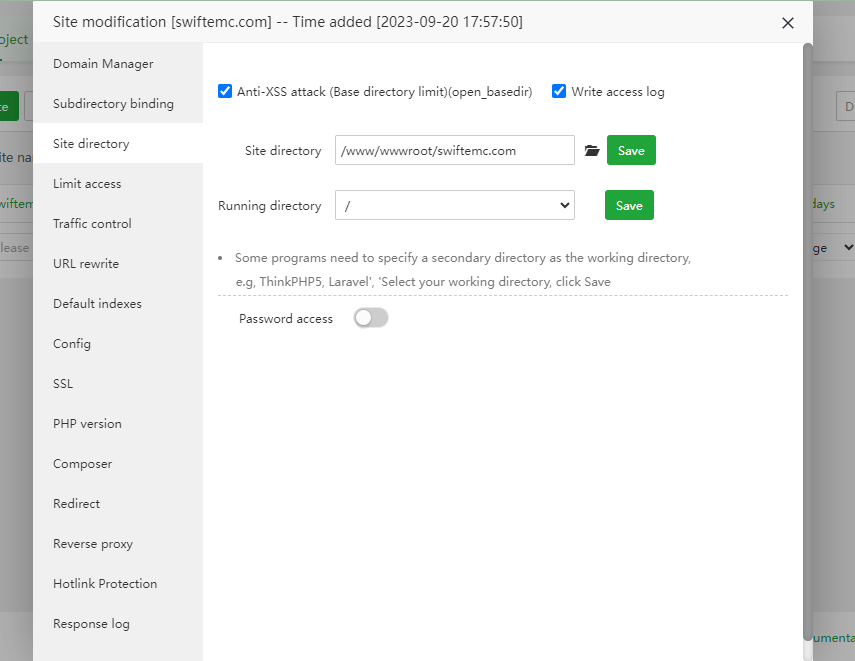Enable the Password access switch
The width and height of the screenshot is (855, 661).
(x=371, y=318)
